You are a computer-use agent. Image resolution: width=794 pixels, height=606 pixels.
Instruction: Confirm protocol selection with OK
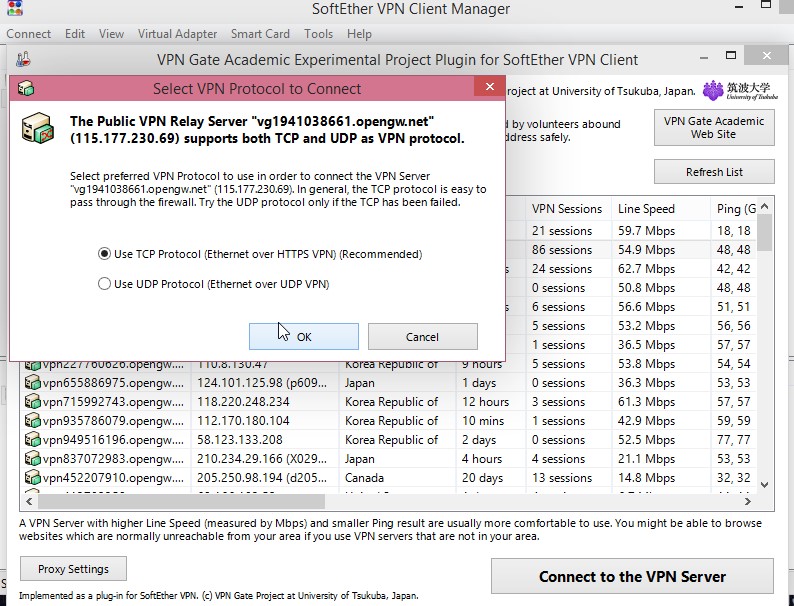point(304,337)
